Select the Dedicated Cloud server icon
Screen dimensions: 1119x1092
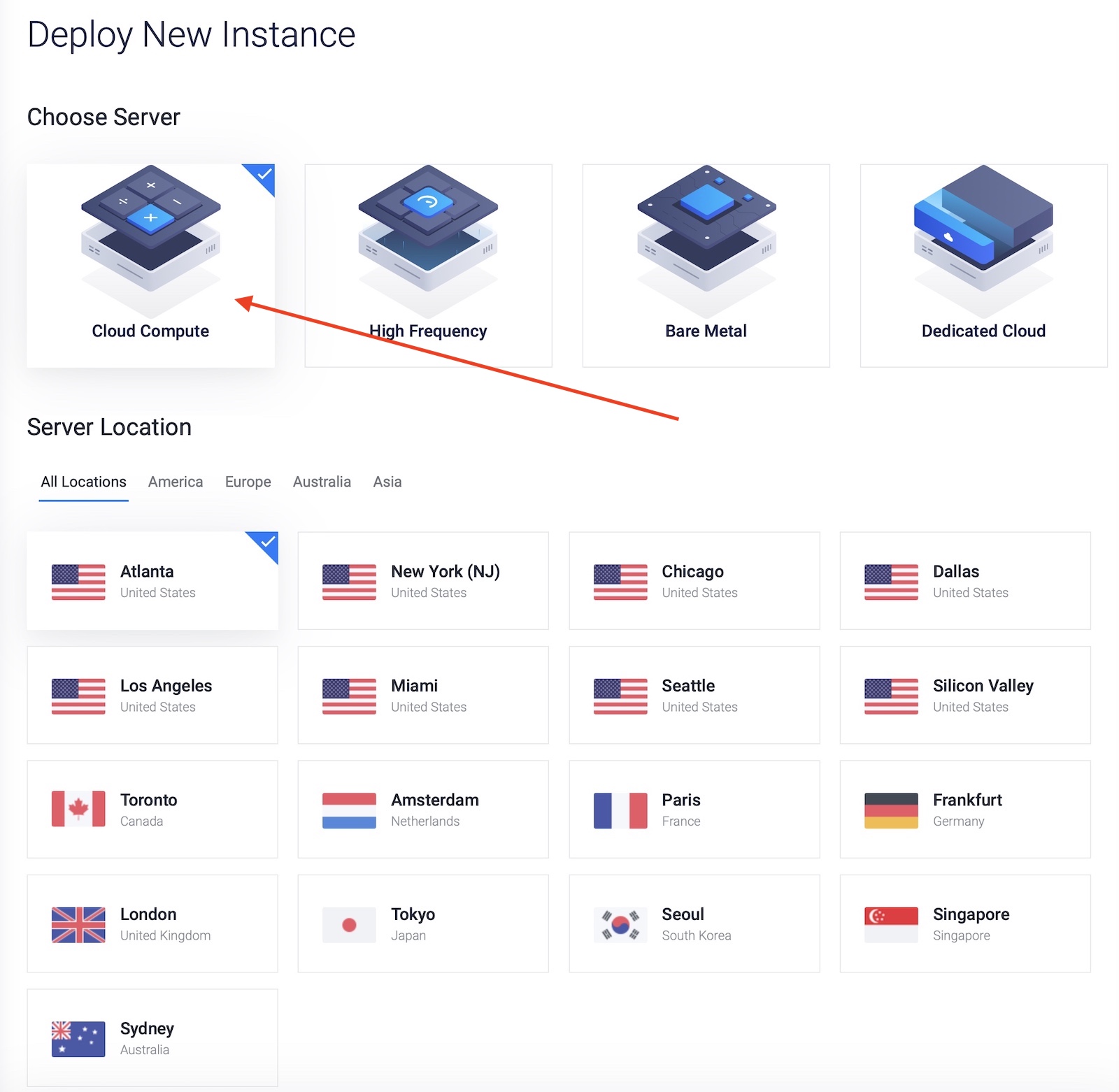point(983,231)
